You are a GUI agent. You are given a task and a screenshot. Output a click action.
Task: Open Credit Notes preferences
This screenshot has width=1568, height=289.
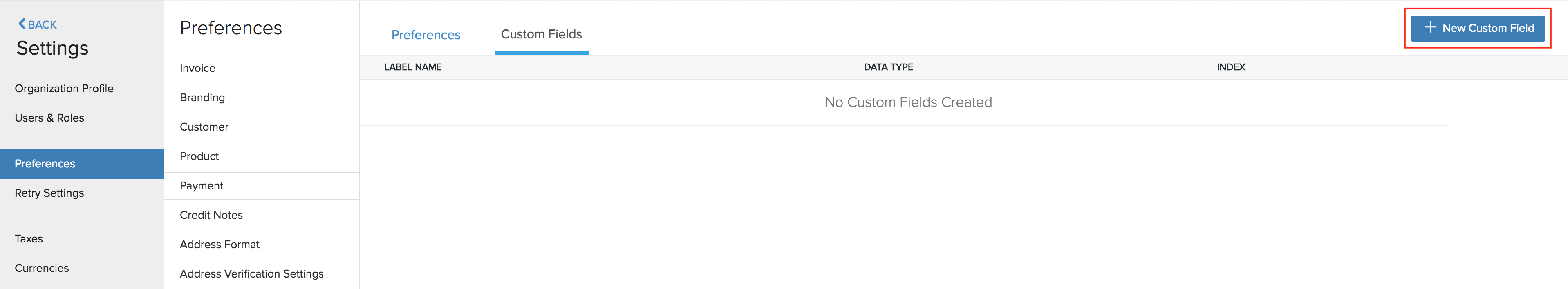point(211,215)
